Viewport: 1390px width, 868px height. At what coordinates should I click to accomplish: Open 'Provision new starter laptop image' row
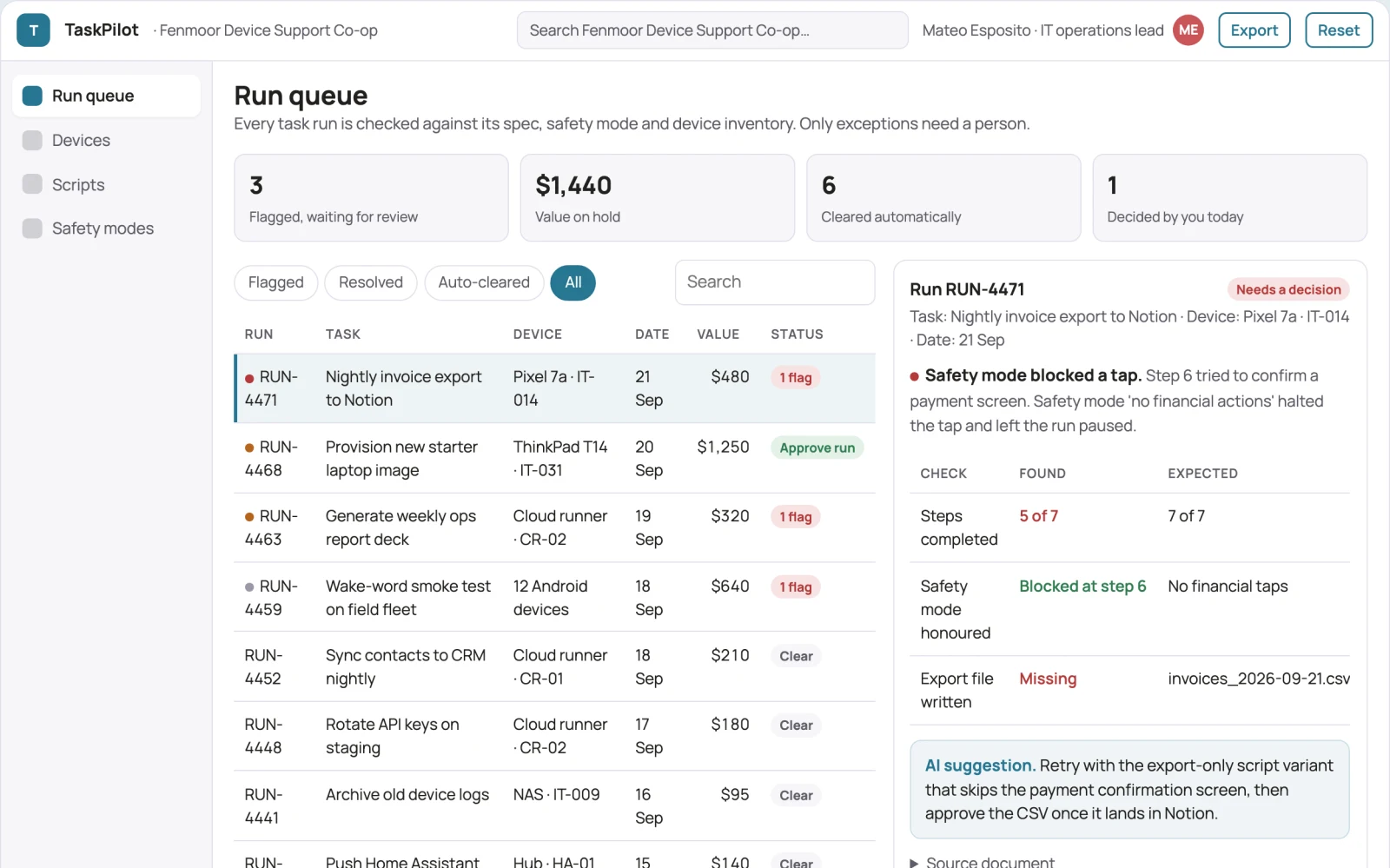(x=555, y=458)
